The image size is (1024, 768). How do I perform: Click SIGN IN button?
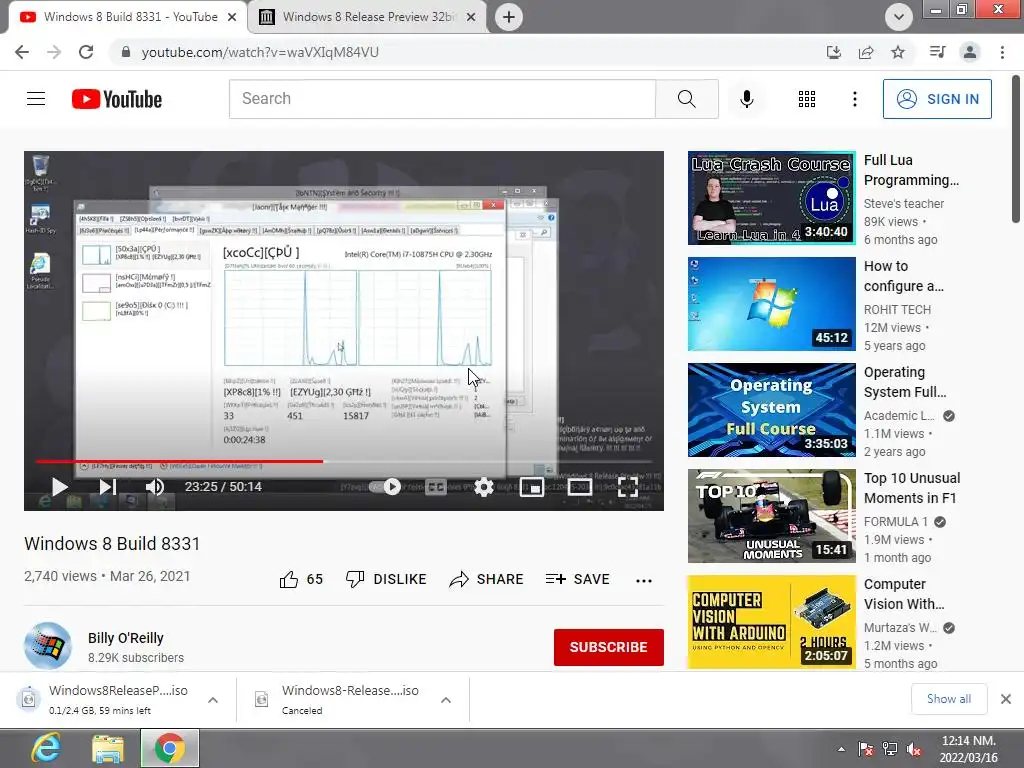click(937, 99)
